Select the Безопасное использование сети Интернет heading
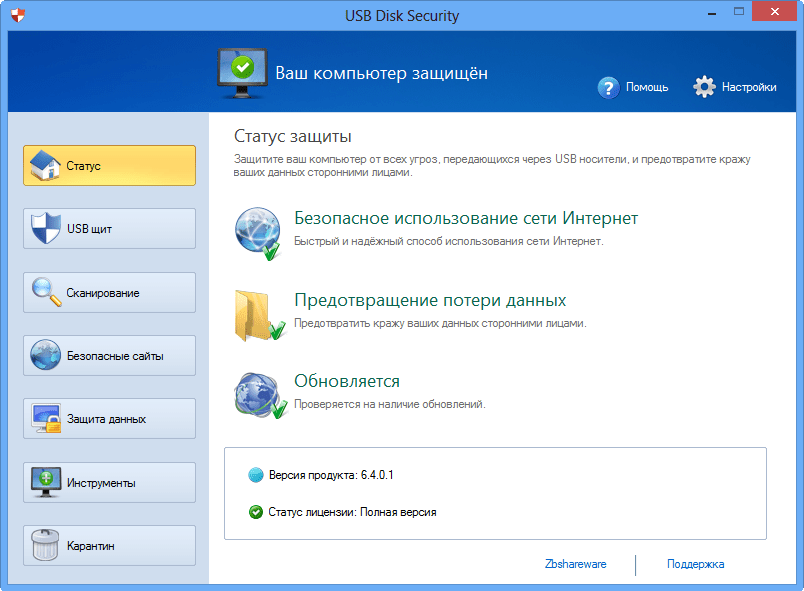 pos(466,219)
